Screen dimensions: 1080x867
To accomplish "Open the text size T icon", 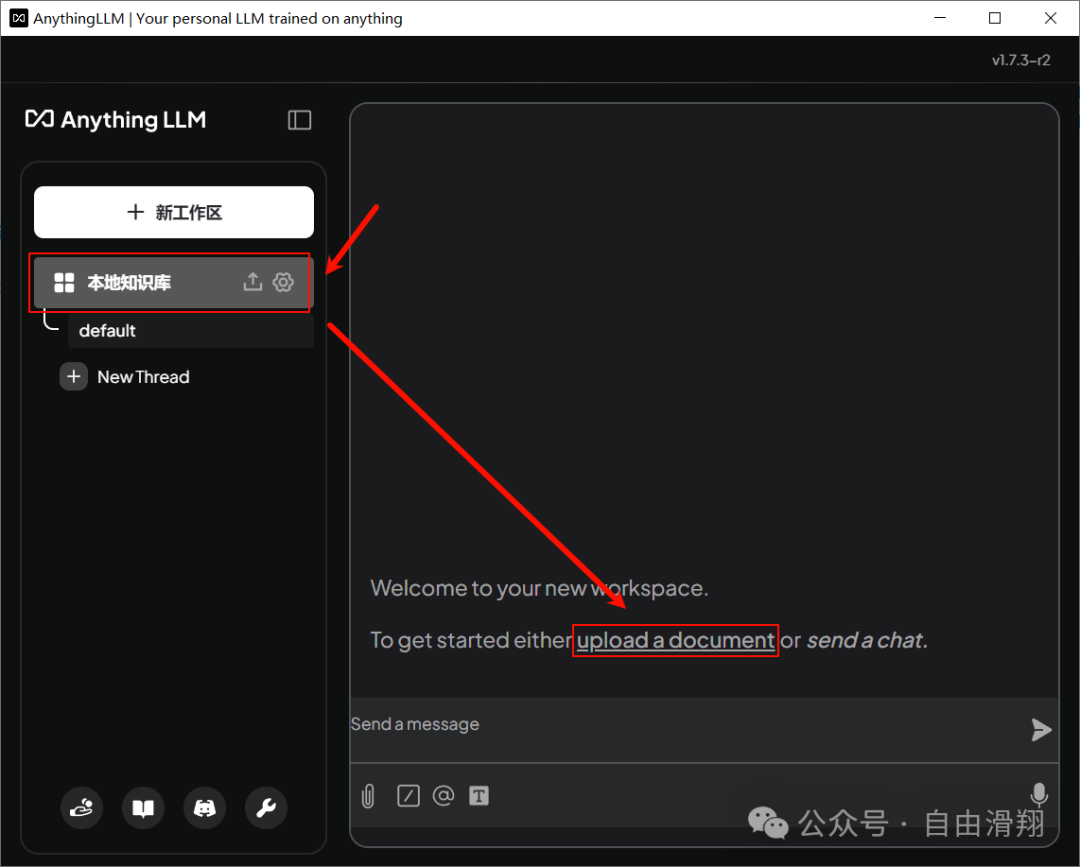I will click(x=479, y=796).
